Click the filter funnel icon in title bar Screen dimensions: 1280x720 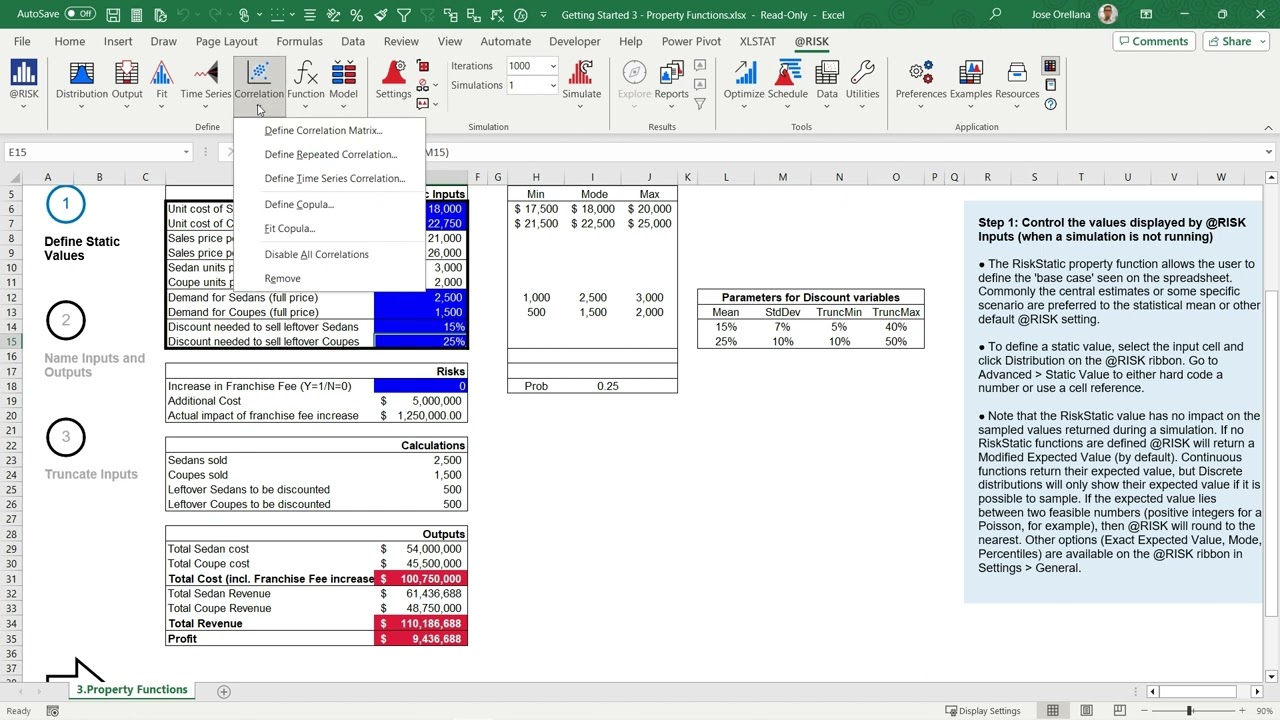pyautogui.click(x=404, y=15)
